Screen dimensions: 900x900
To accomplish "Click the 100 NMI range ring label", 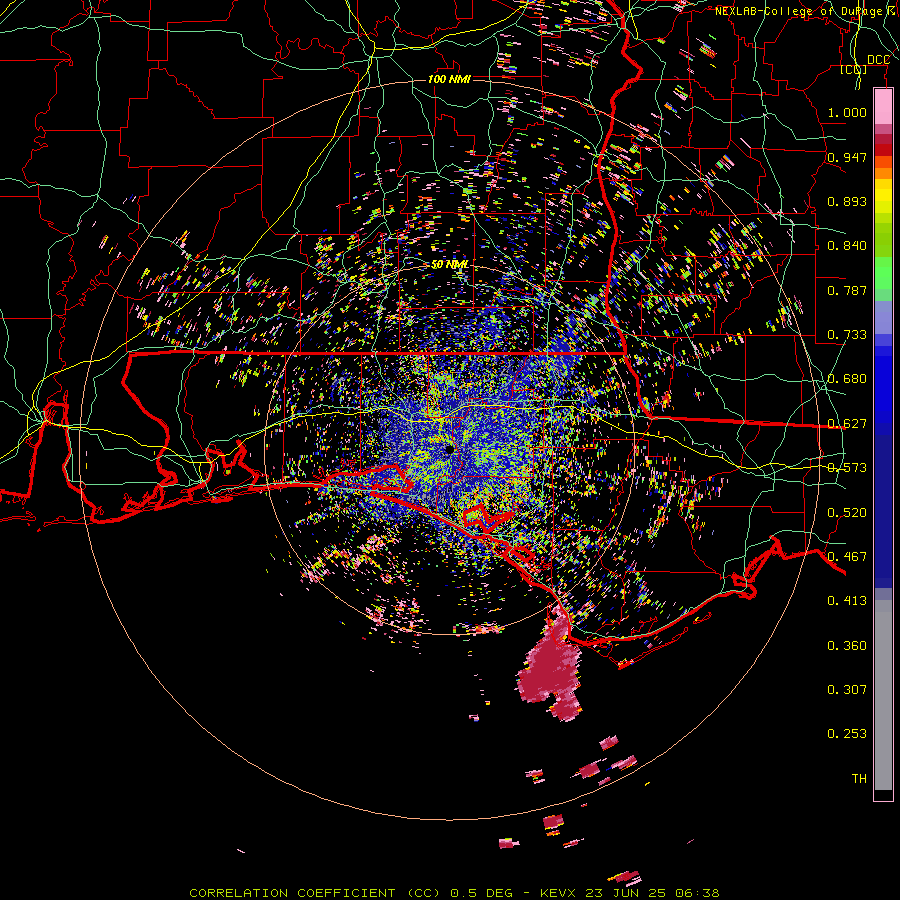I will pos(449,79).
